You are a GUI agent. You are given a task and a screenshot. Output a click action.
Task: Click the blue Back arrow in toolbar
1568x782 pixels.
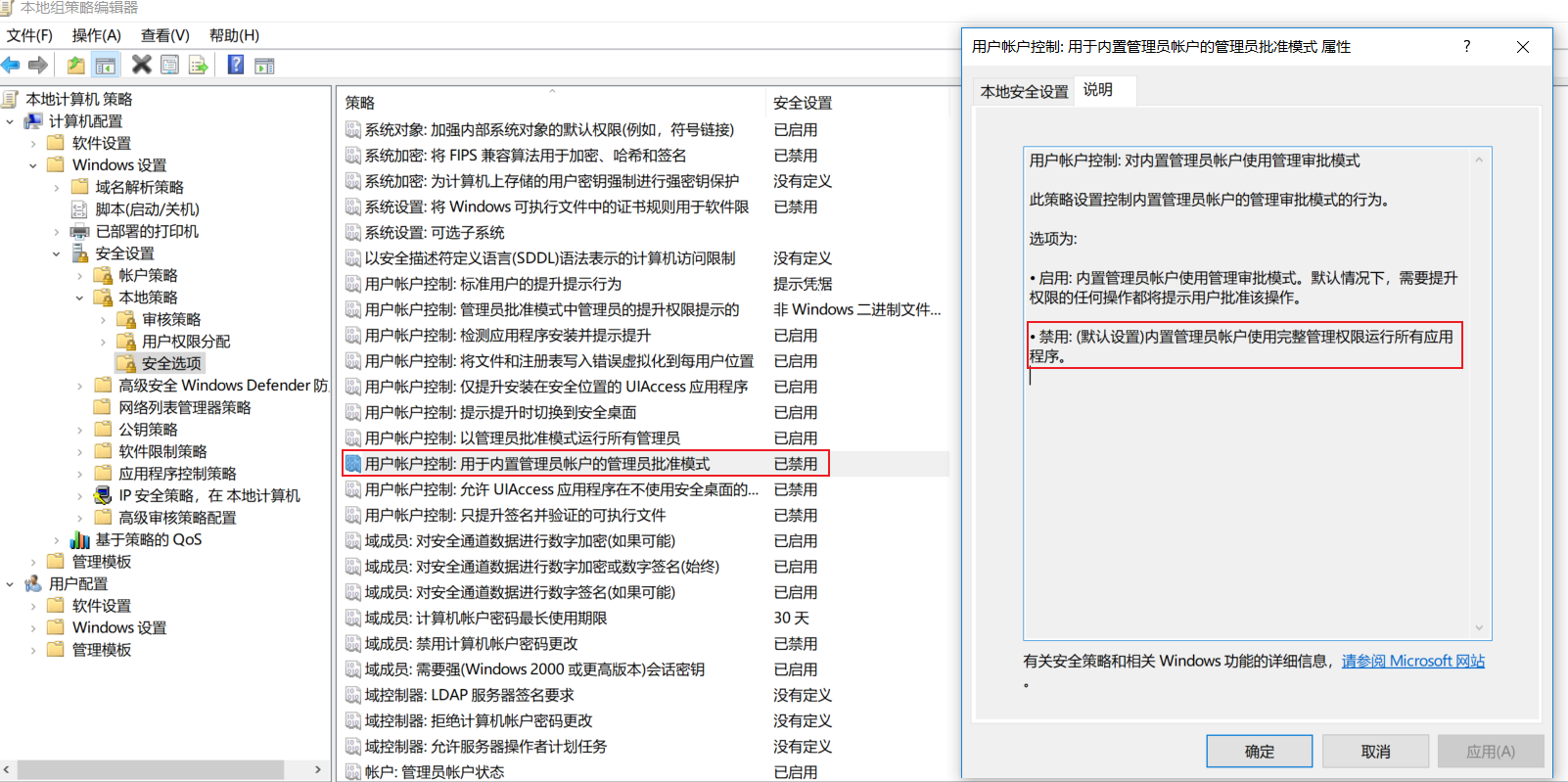[x=11, y=66]
